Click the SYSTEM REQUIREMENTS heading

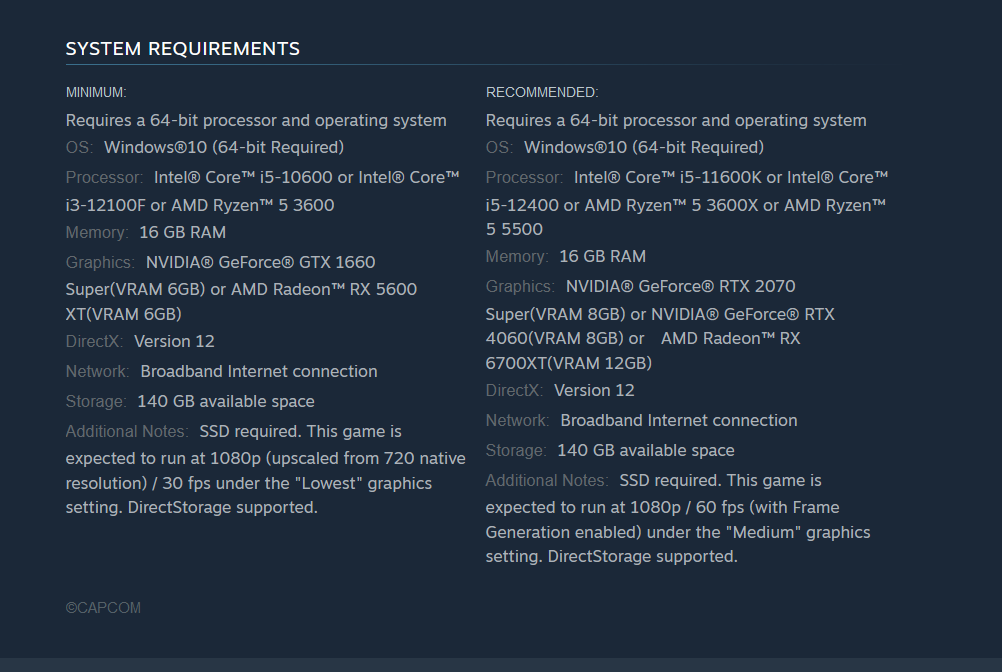pyautogui.click(x=182, y=48)
